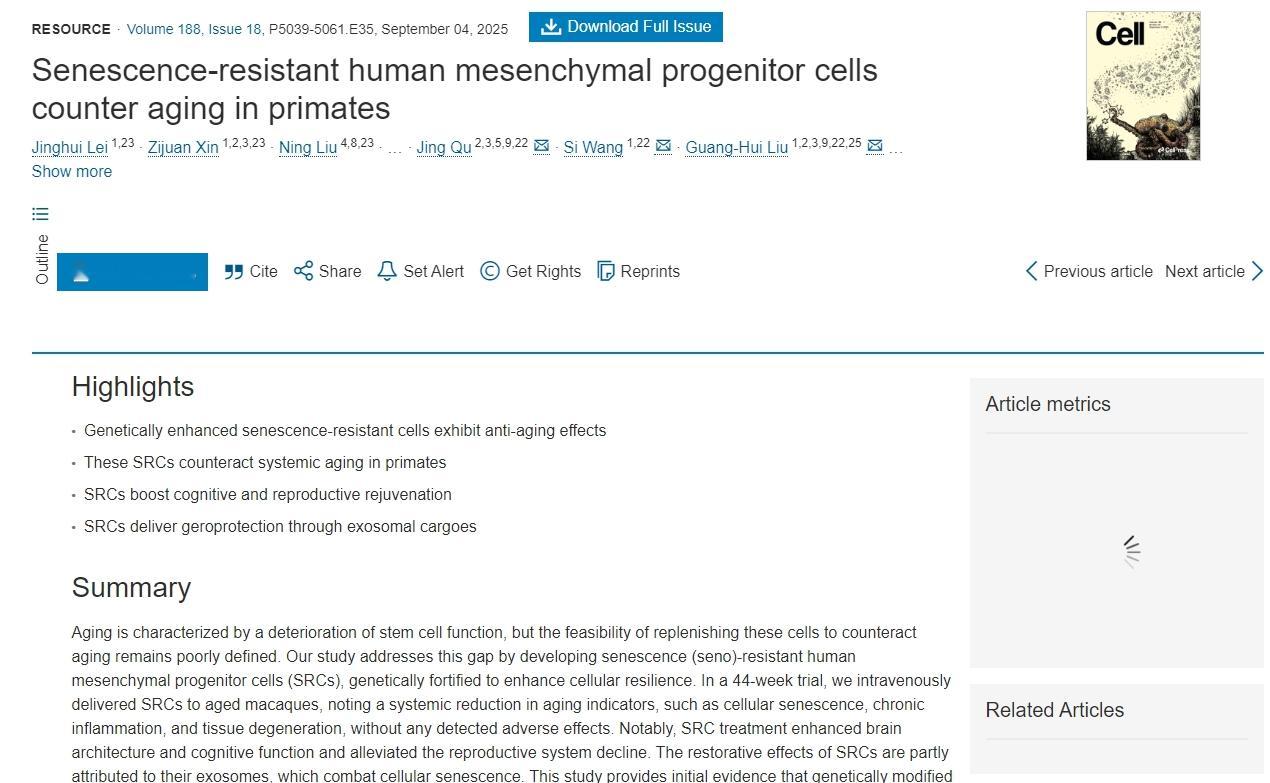Click the Cite quotation icon
1270x783 pixels.
[x=234, y=272]
